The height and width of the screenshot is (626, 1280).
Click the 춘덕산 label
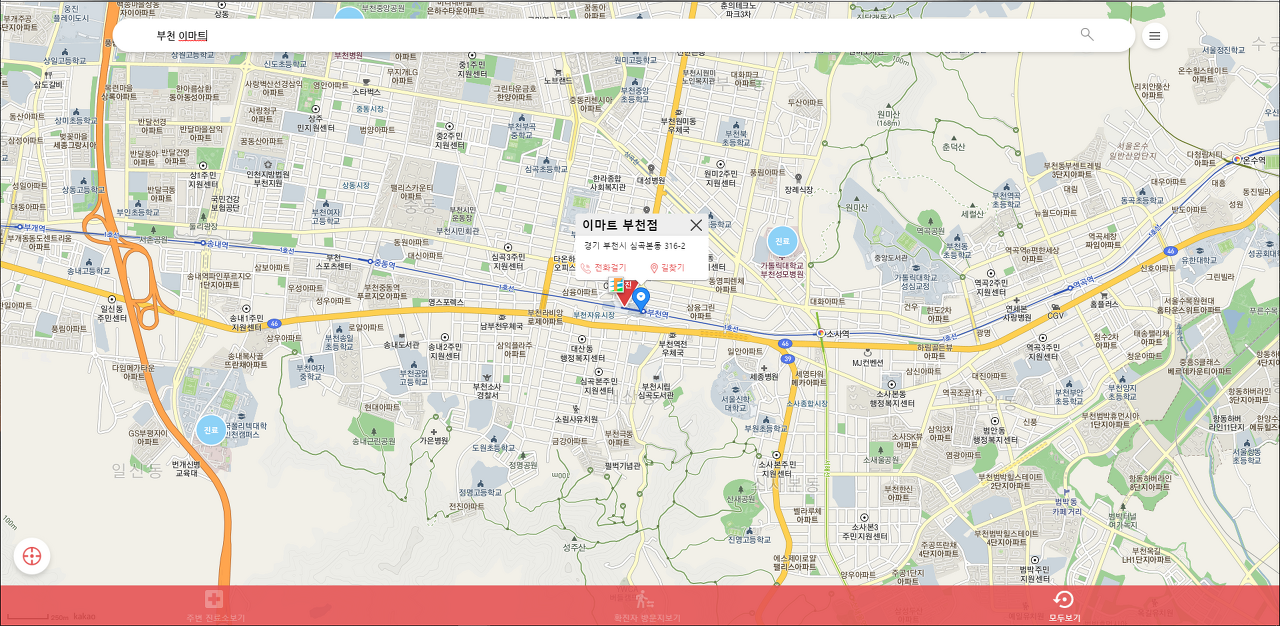tap(953, 146)
